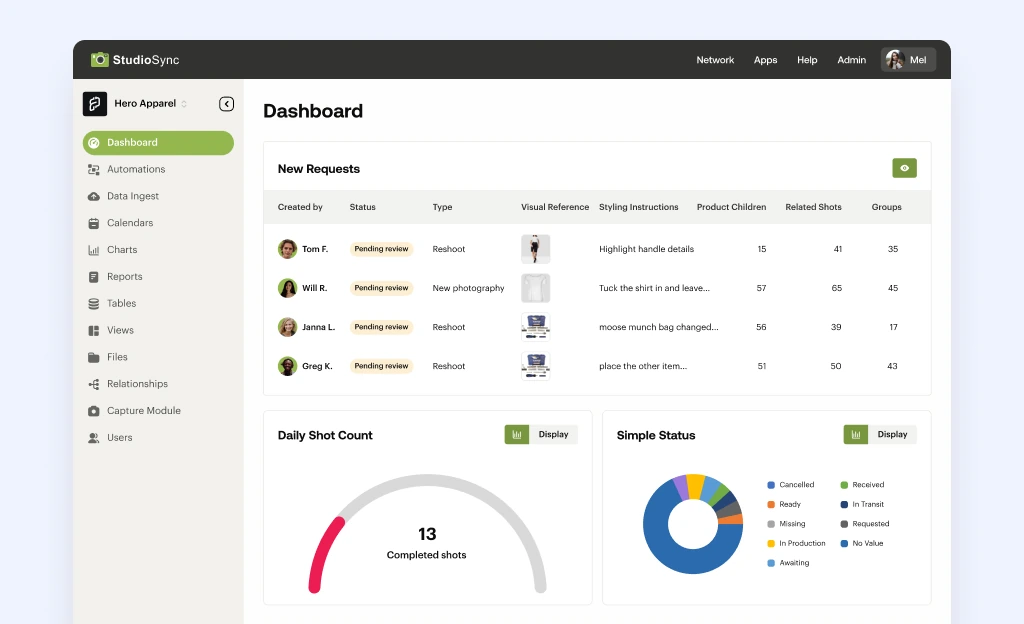1024x624 pixels.
Task: Open Tom F.'s visual reference thumbnail
Action: [536, 249]
